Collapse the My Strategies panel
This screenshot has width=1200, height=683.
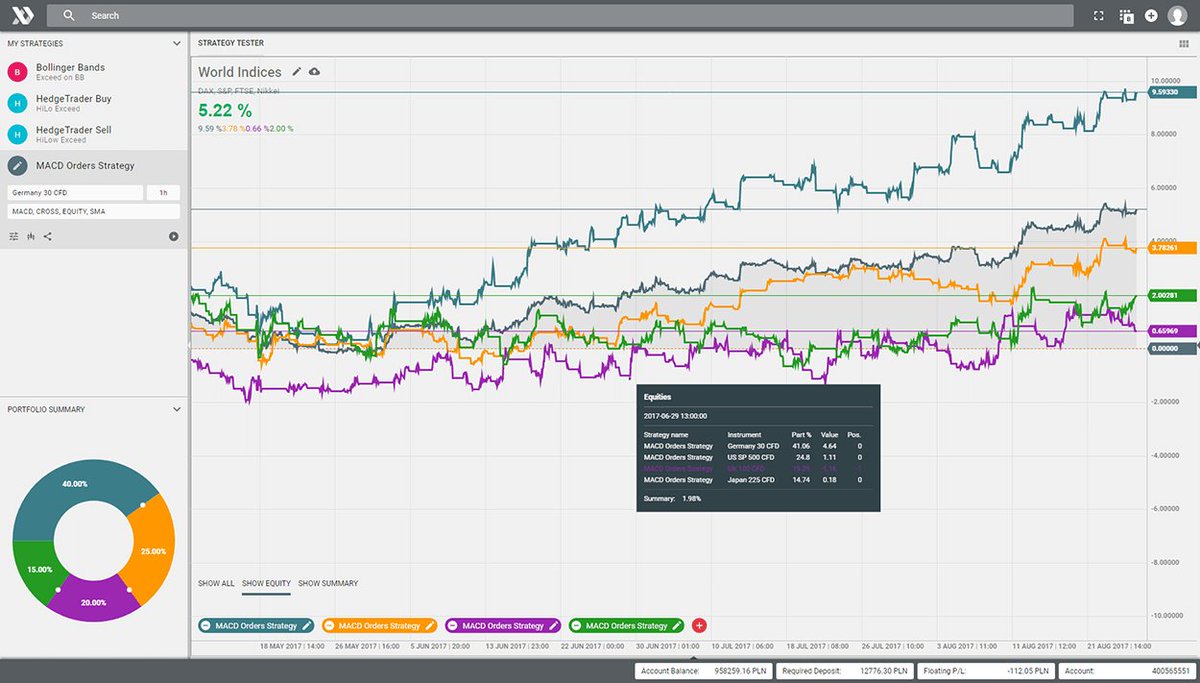[177, 44]
